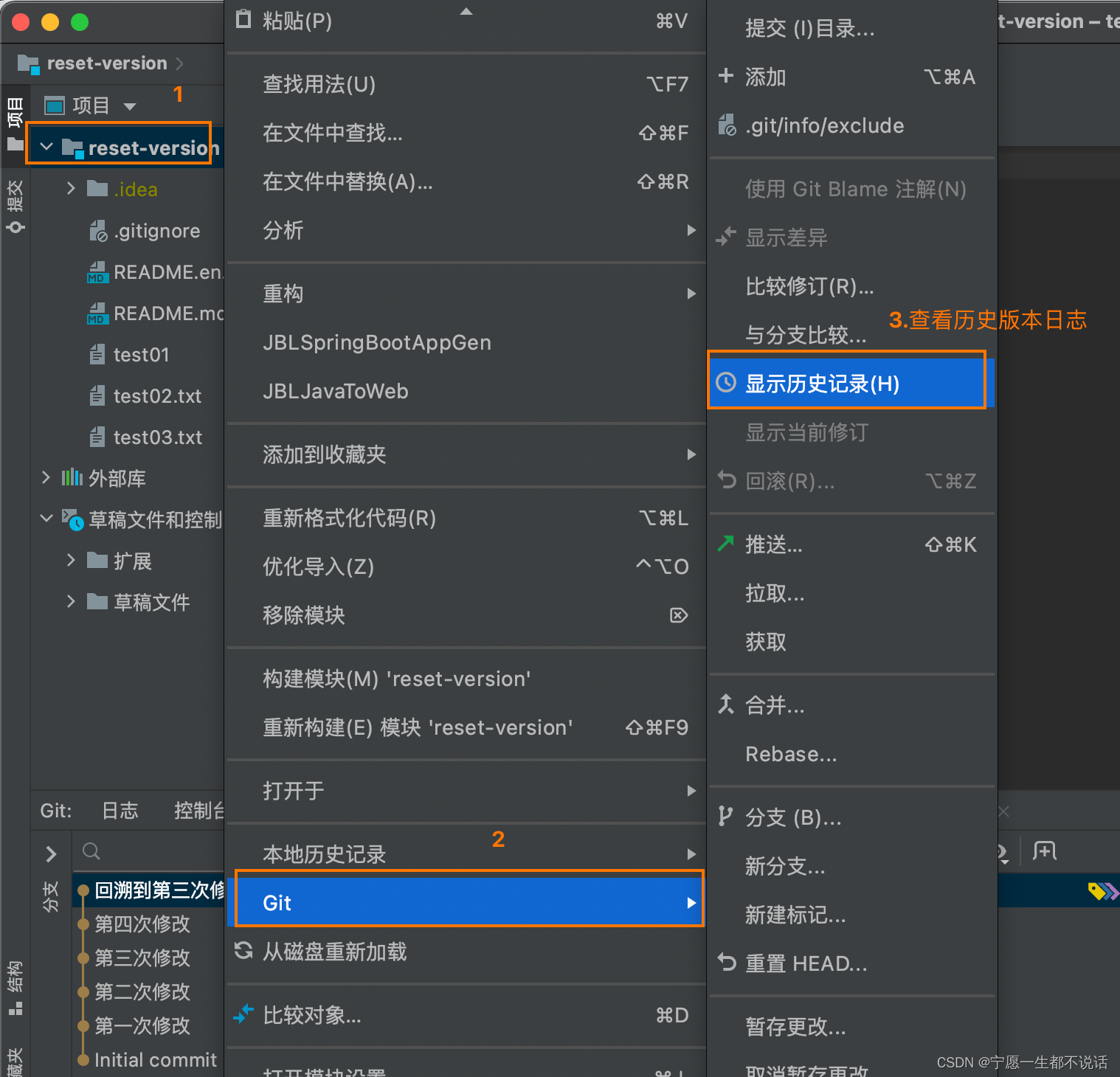Image resolution: width=1120 pixels, height=1077 pixels.
Task: Click the merge icon beside 合并
Action: [726, 704]
